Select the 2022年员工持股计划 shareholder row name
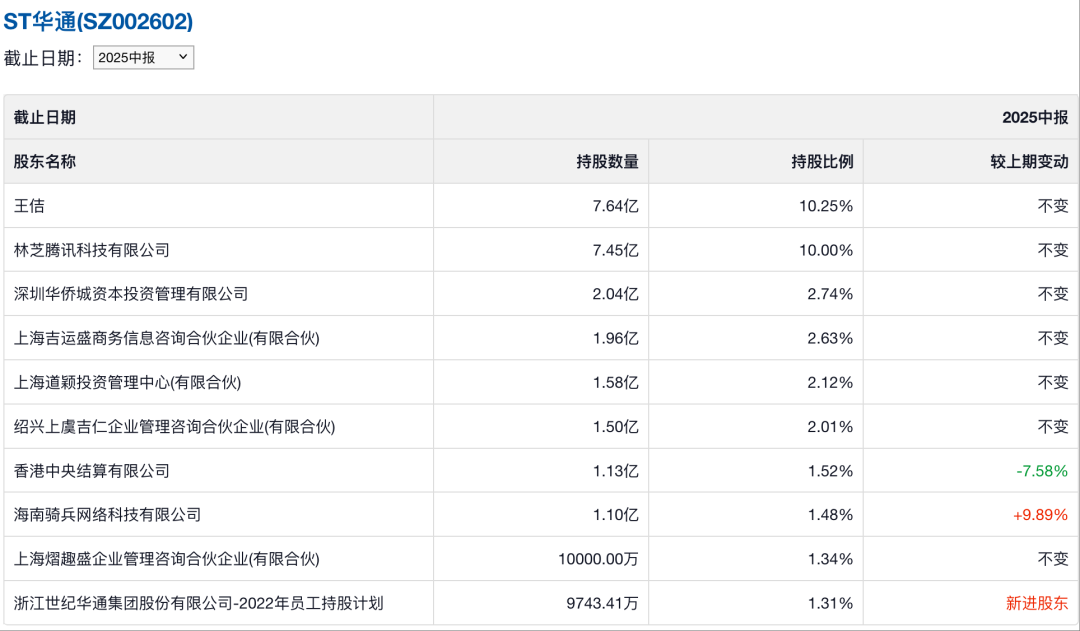Viewport: 1080px width, 631px height. 198,603
